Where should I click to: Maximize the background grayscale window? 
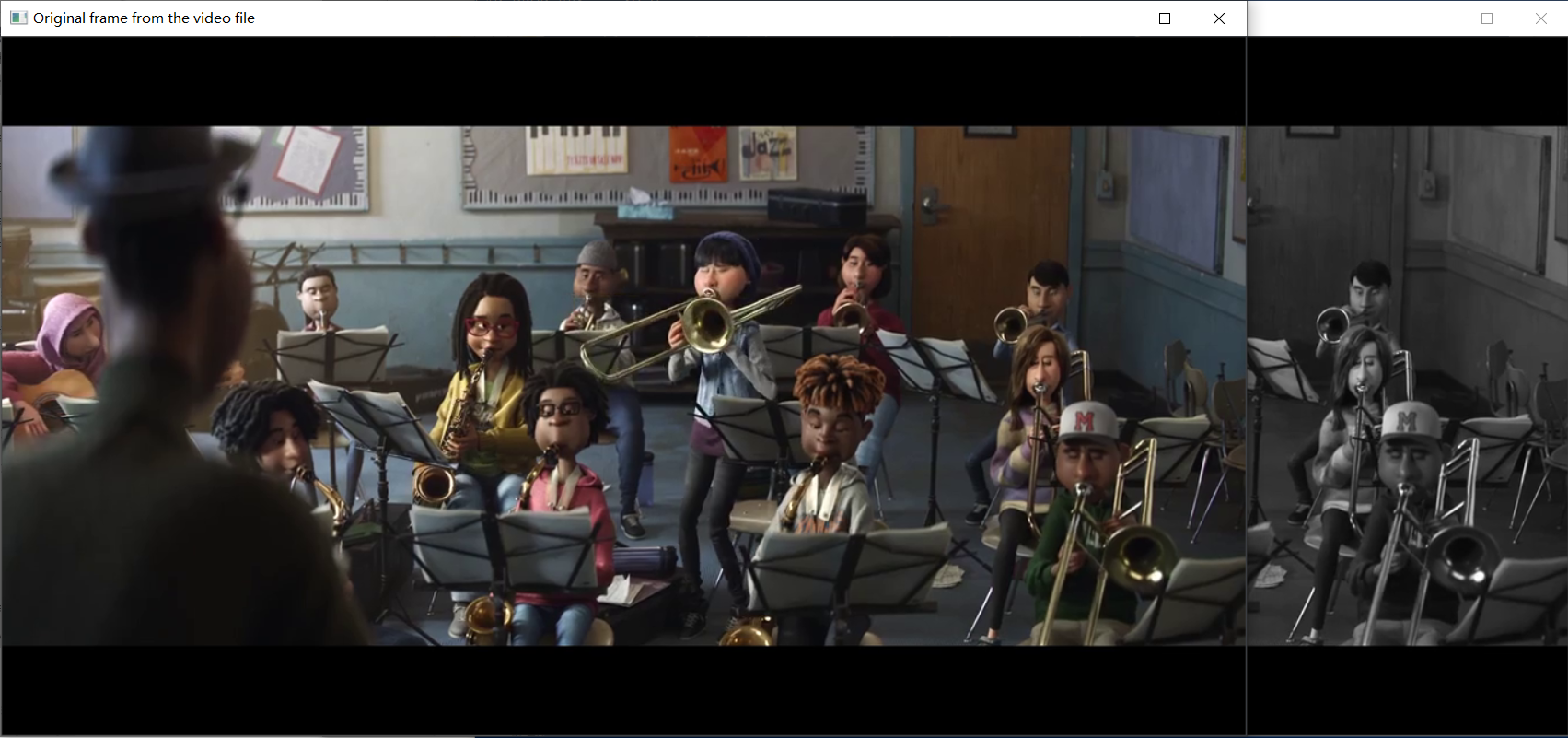1486,18
